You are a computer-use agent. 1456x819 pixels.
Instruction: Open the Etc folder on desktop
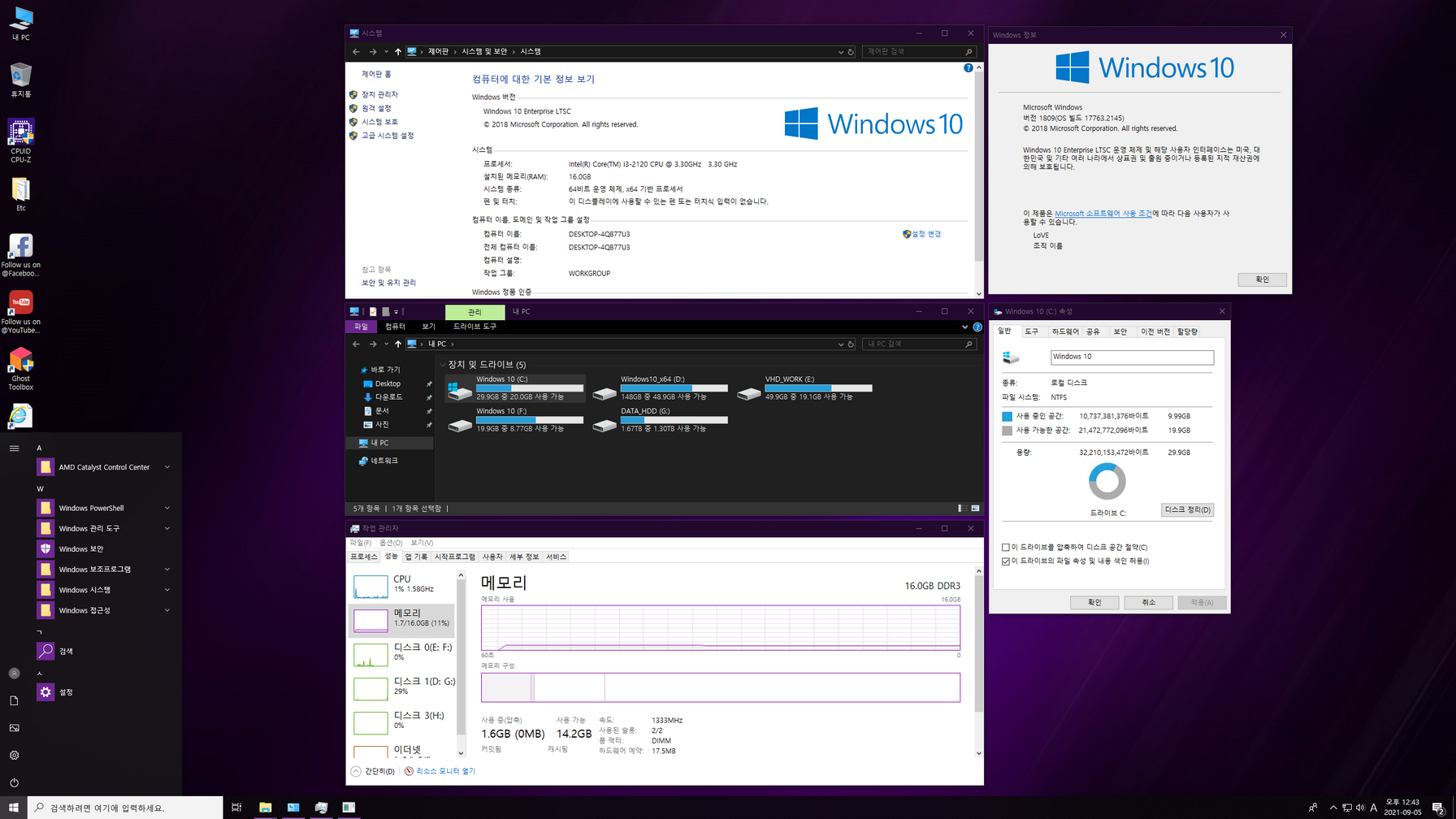(x=20, y=194)
